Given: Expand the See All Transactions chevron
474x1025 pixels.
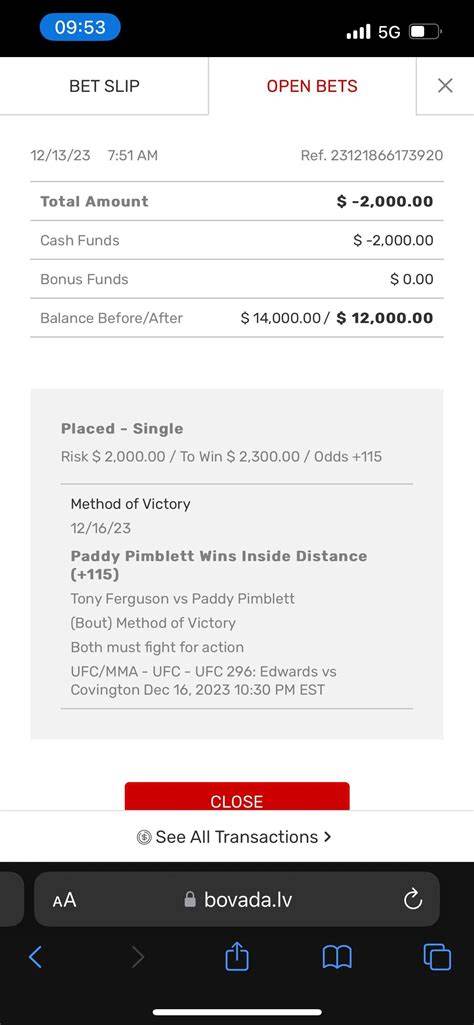Looking at the screenshot, I should (328, 837).
